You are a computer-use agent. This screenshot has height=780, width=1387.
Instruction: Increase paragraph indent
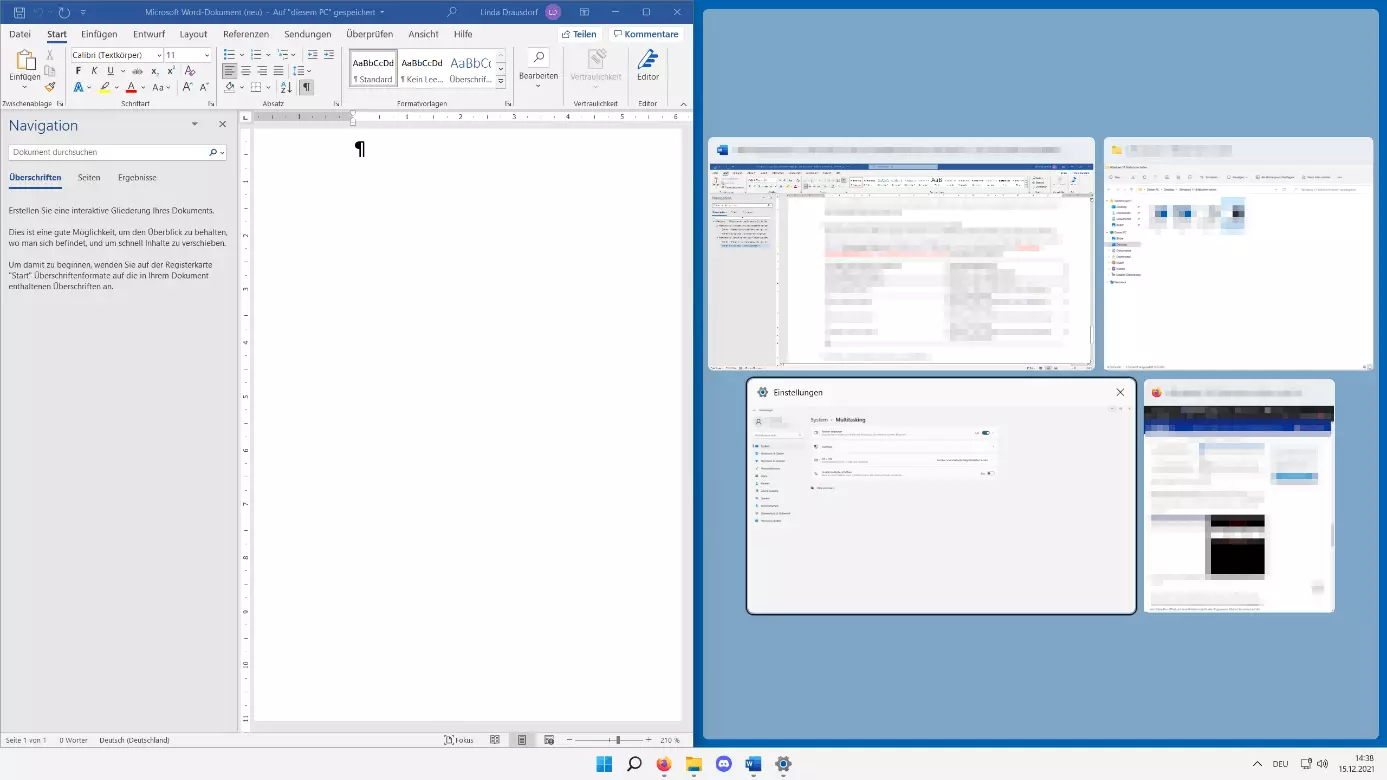pyautogui.click(x=328, y=55)
